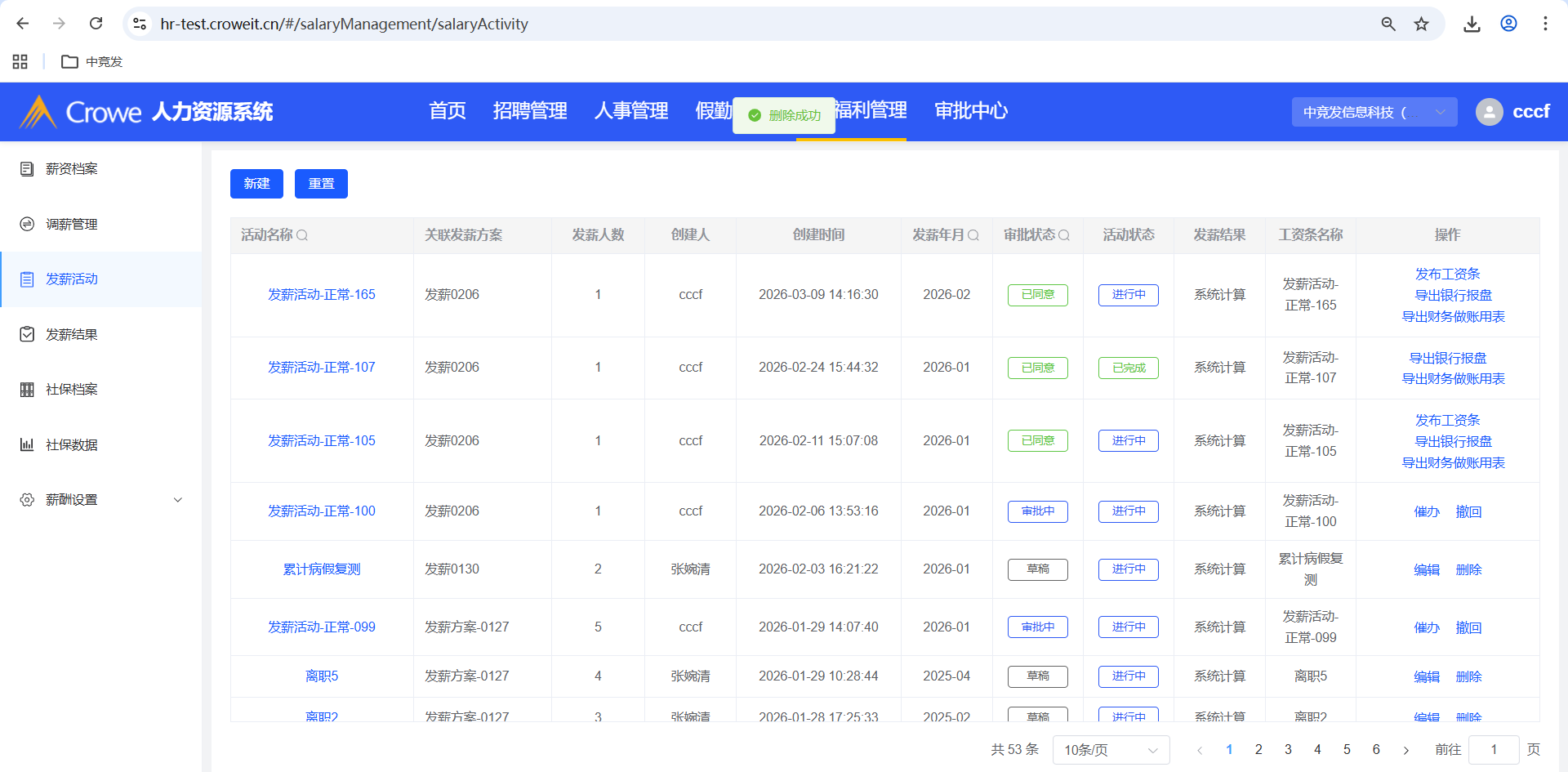Switch to 审批中心 in the top navigation
The width and height of the screenshot is (1568, 772).
click(x=971, y=111)
